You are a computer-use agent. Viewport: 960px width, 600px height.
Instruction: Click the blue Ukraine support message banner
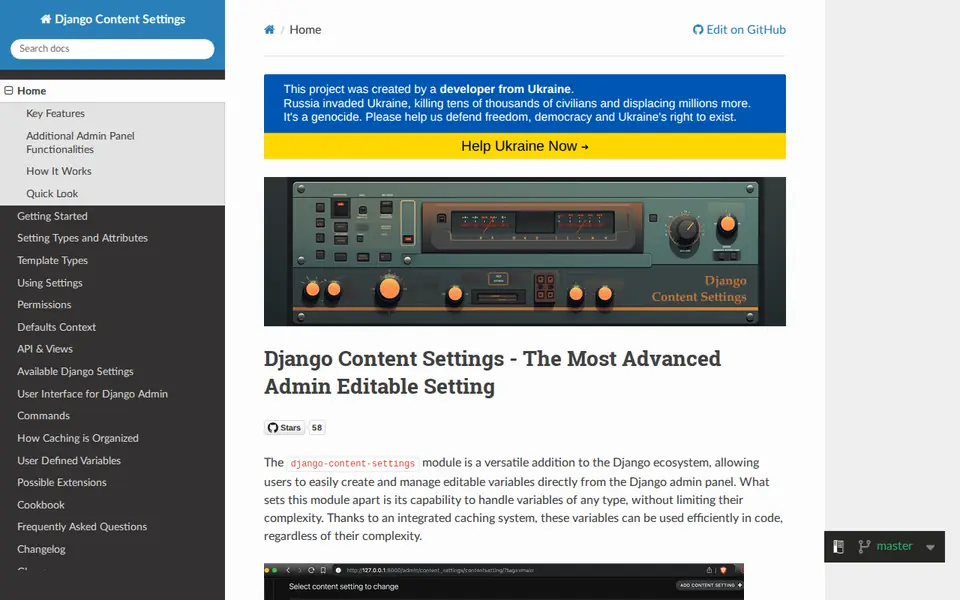(525, 103)
